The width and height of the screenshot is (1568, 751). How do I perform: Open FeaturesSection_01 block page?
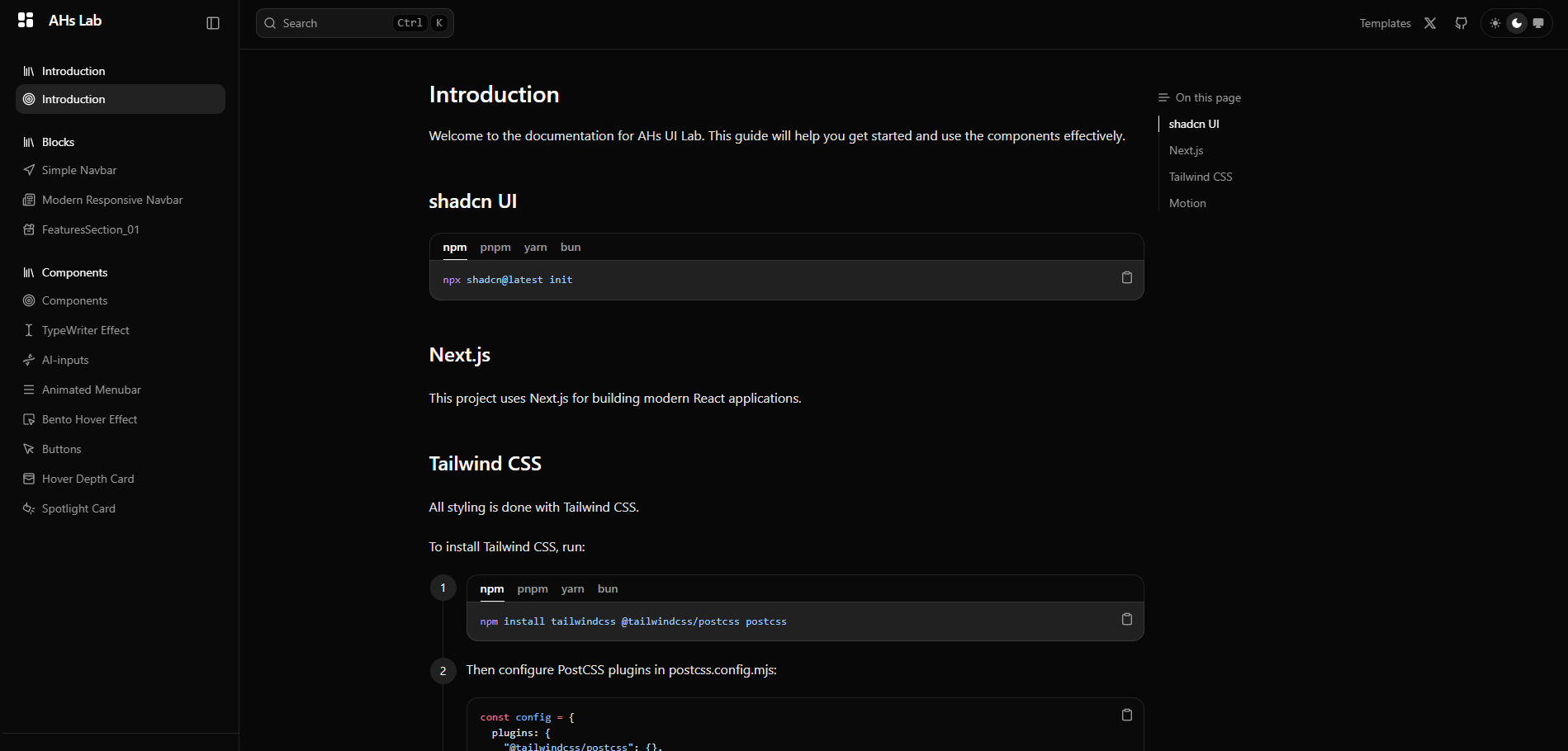(121, 229)
